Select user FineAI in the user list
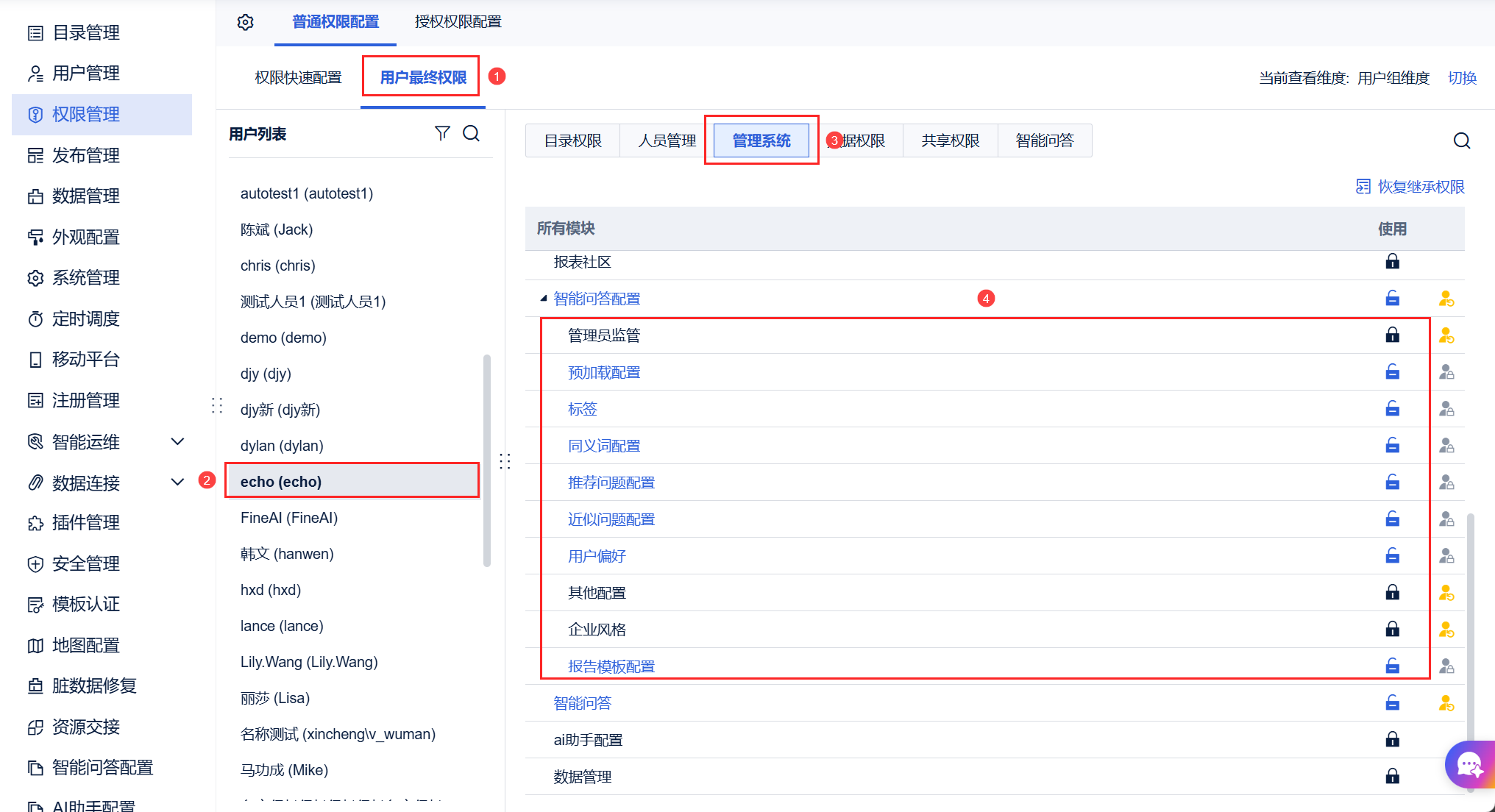The height and width of the screenshot is (812, 1495). coord(289,518)
